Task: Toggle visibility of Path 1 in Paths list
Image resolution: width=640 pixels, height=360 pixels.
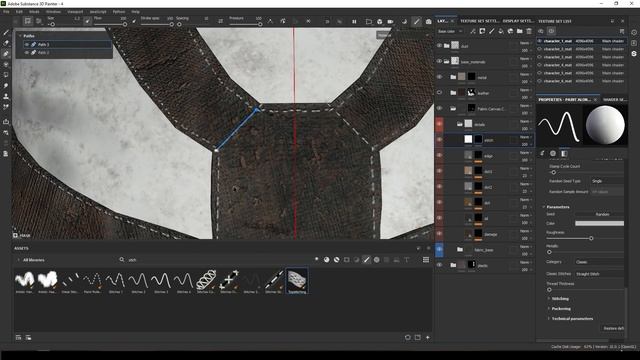Action: tap(27, 44)
